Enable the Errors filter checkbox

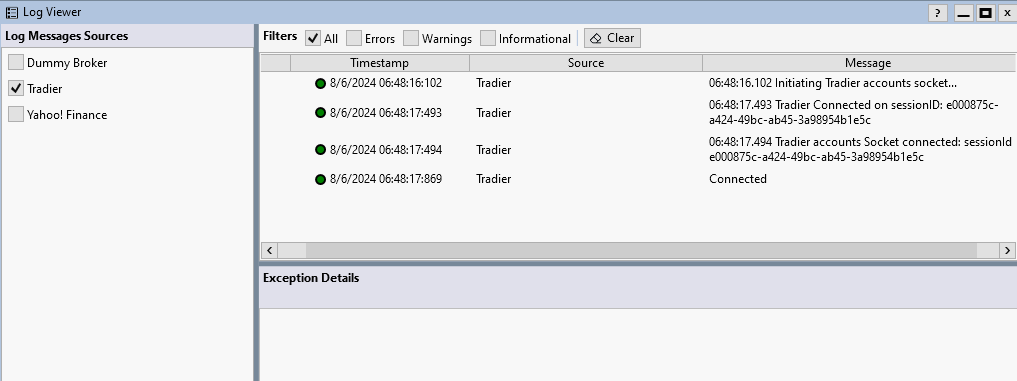(353, 38)
